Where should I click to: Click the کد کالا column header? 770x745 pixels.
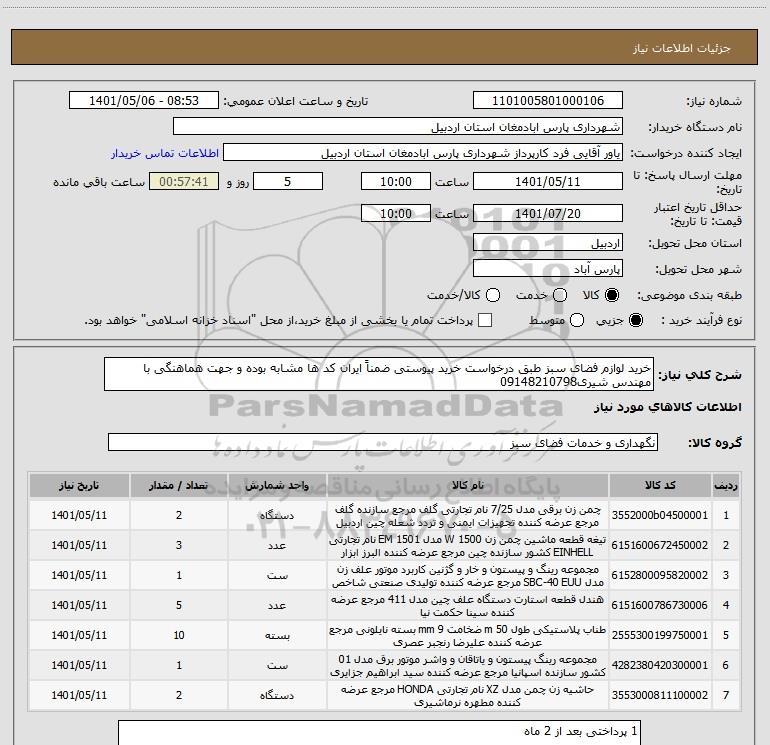click(x=660, y=485)
